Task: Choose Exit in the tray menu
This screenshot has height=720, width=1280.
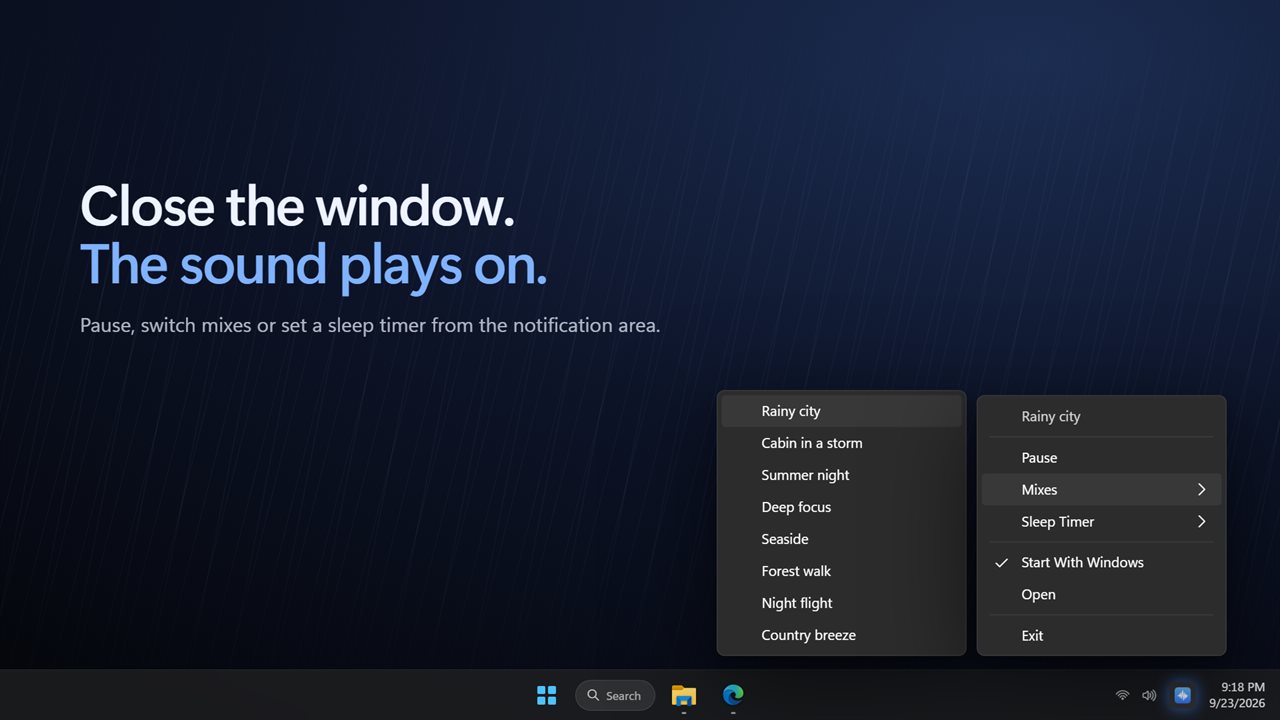Action: 1101,635
